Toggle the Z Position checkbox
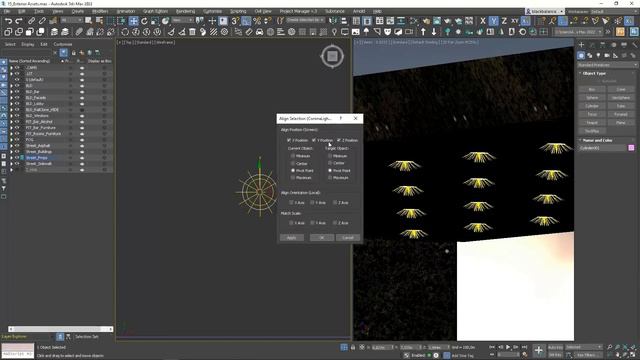The image size is (640, 360). pyautogui.click(x=339, y=140)
